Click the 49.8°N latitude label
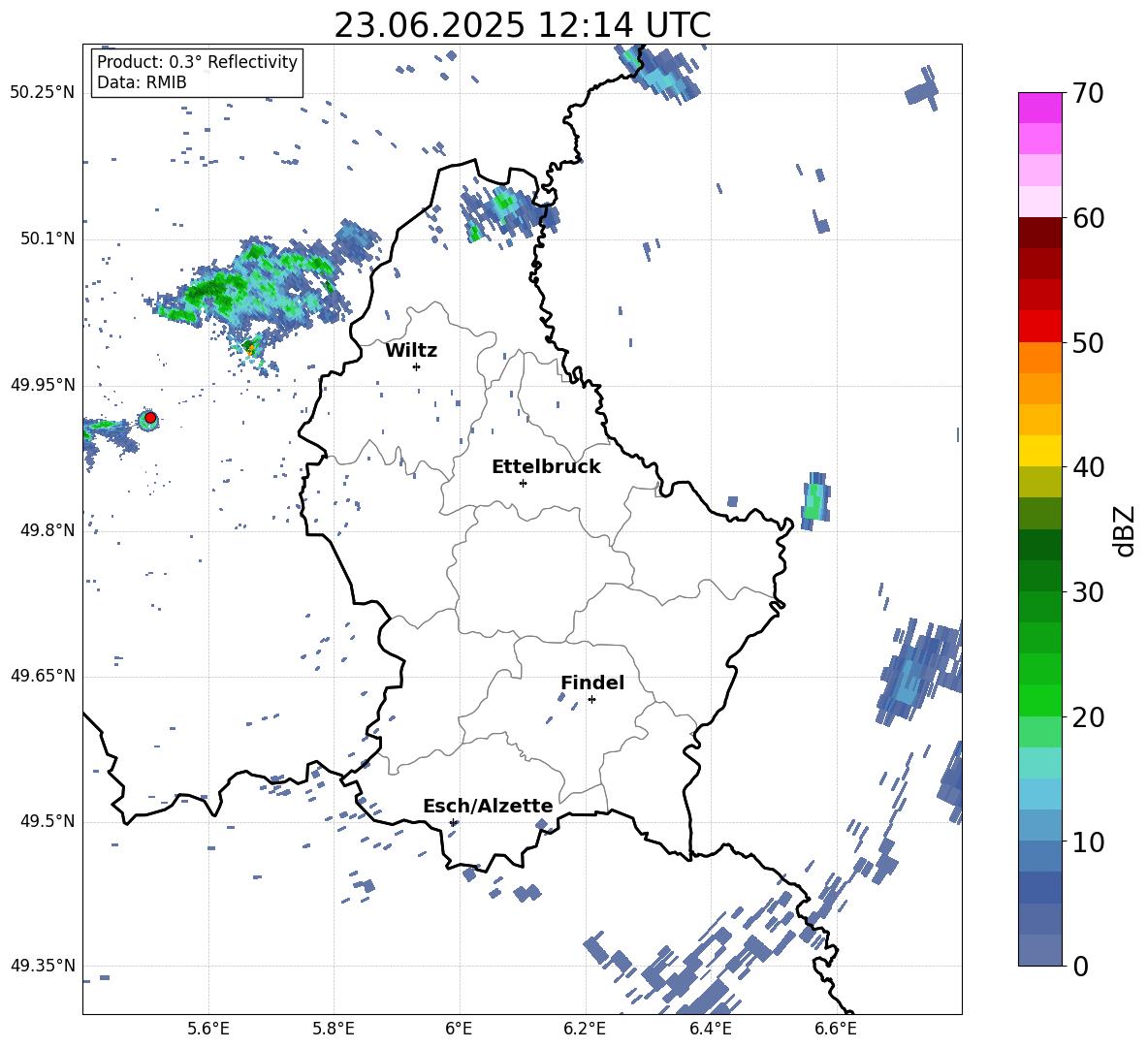Screen dimensions: 1148x1048 pos(48,530)
